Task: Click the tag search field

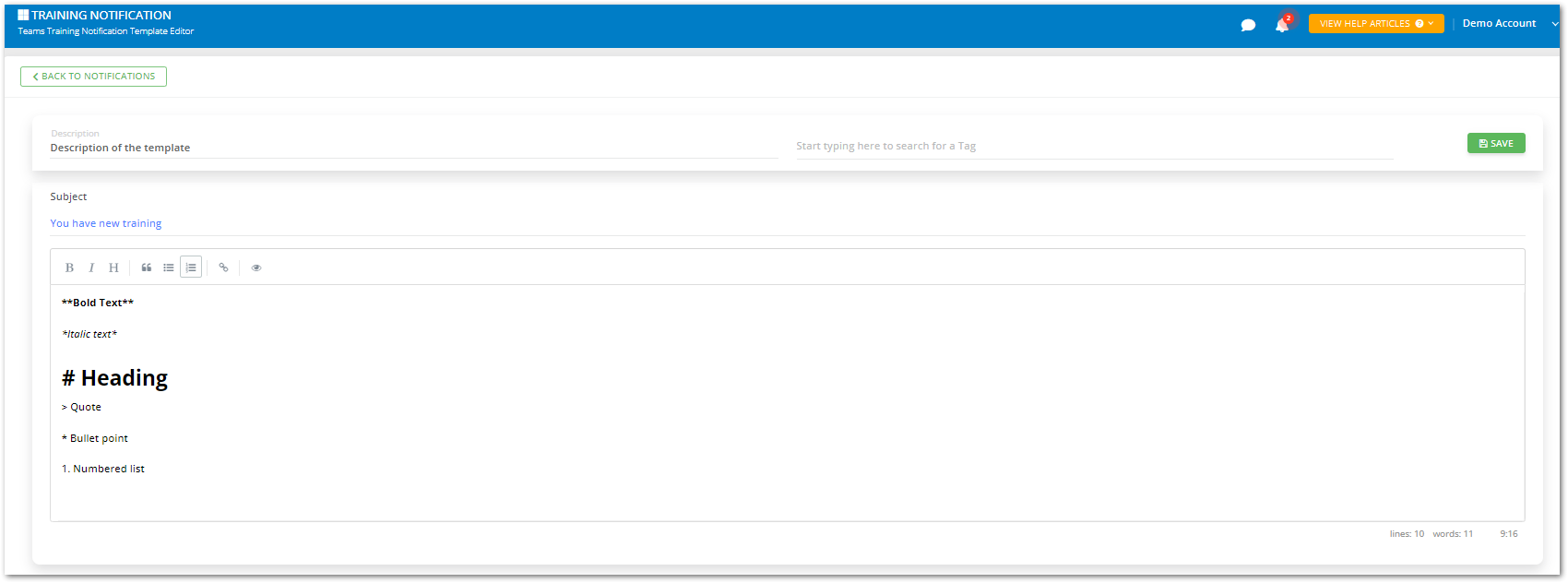Action: pyautogui.click(x=1095, y=146)
